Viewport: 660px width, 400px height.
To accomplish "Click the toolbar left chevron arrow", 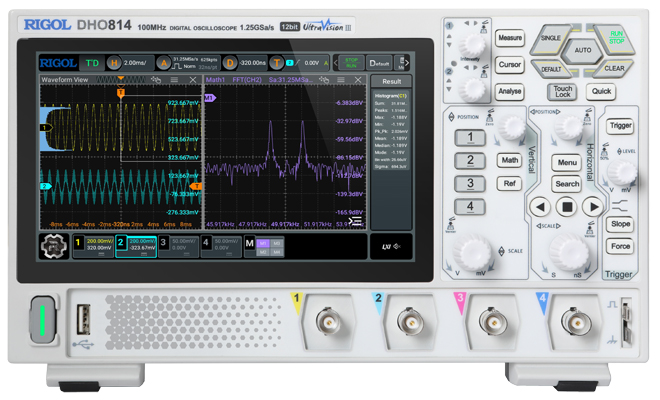I will point(336,63).
